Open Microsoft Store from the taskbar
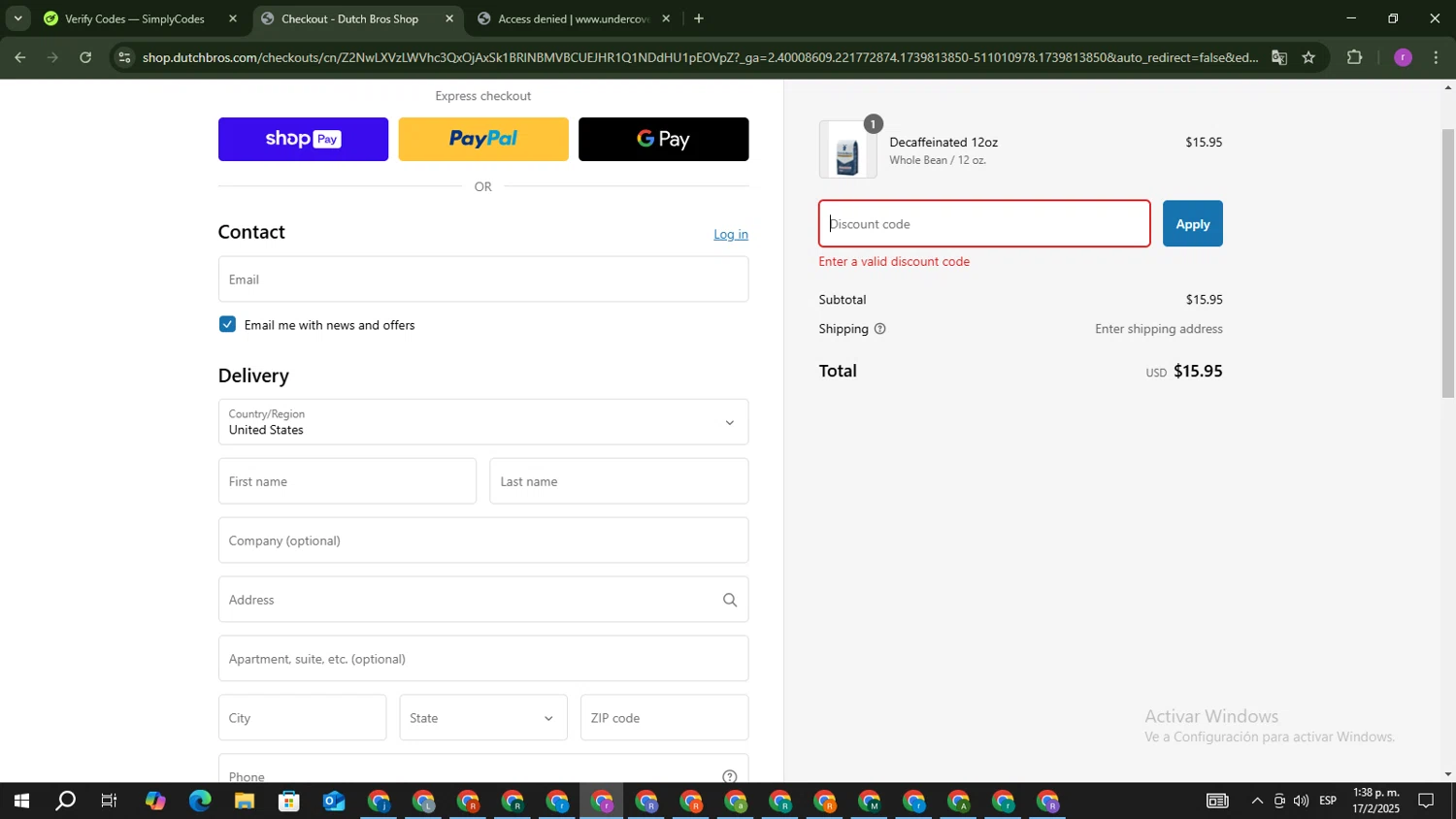 [x=288, y=802]
